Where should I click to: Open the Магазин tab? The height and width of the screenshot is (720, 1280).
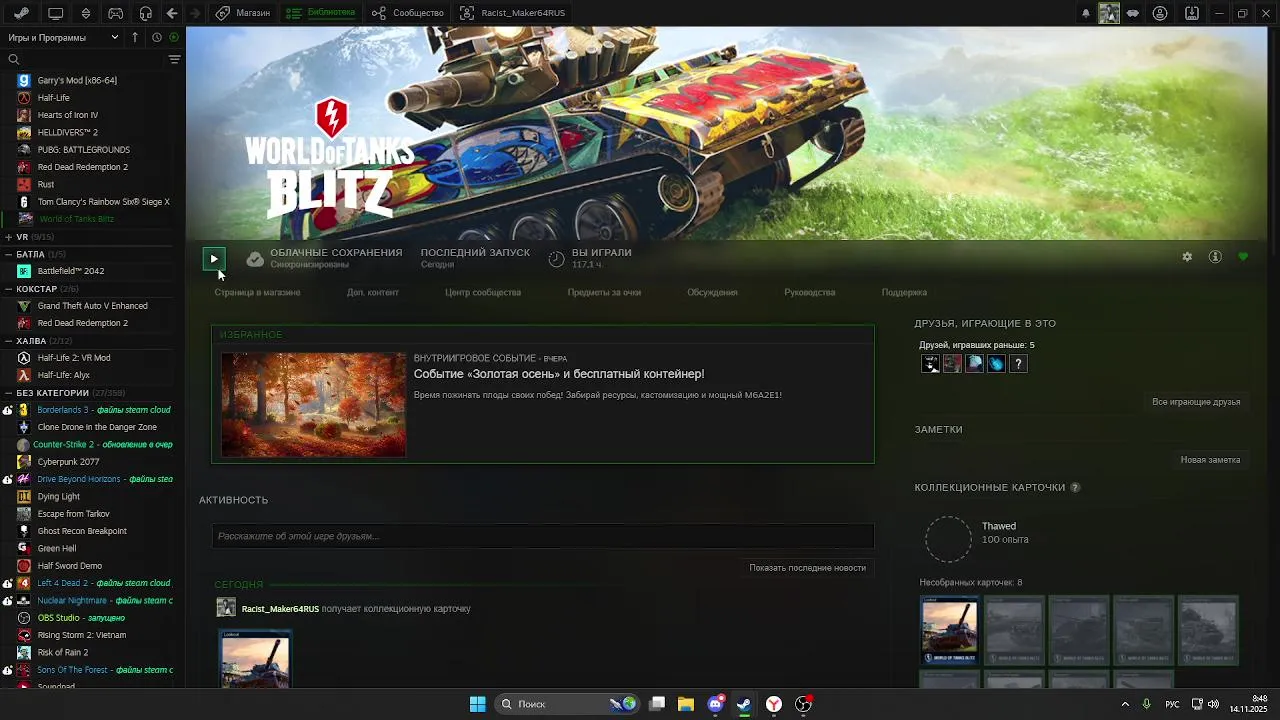coord(243,13)
